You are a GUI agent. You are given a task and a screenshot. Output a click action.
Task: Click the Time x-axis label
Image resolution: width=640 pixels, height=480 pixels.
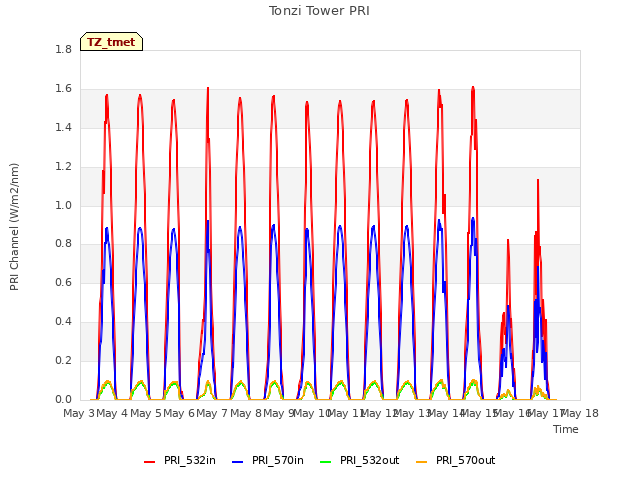click(x=565, y=429)
